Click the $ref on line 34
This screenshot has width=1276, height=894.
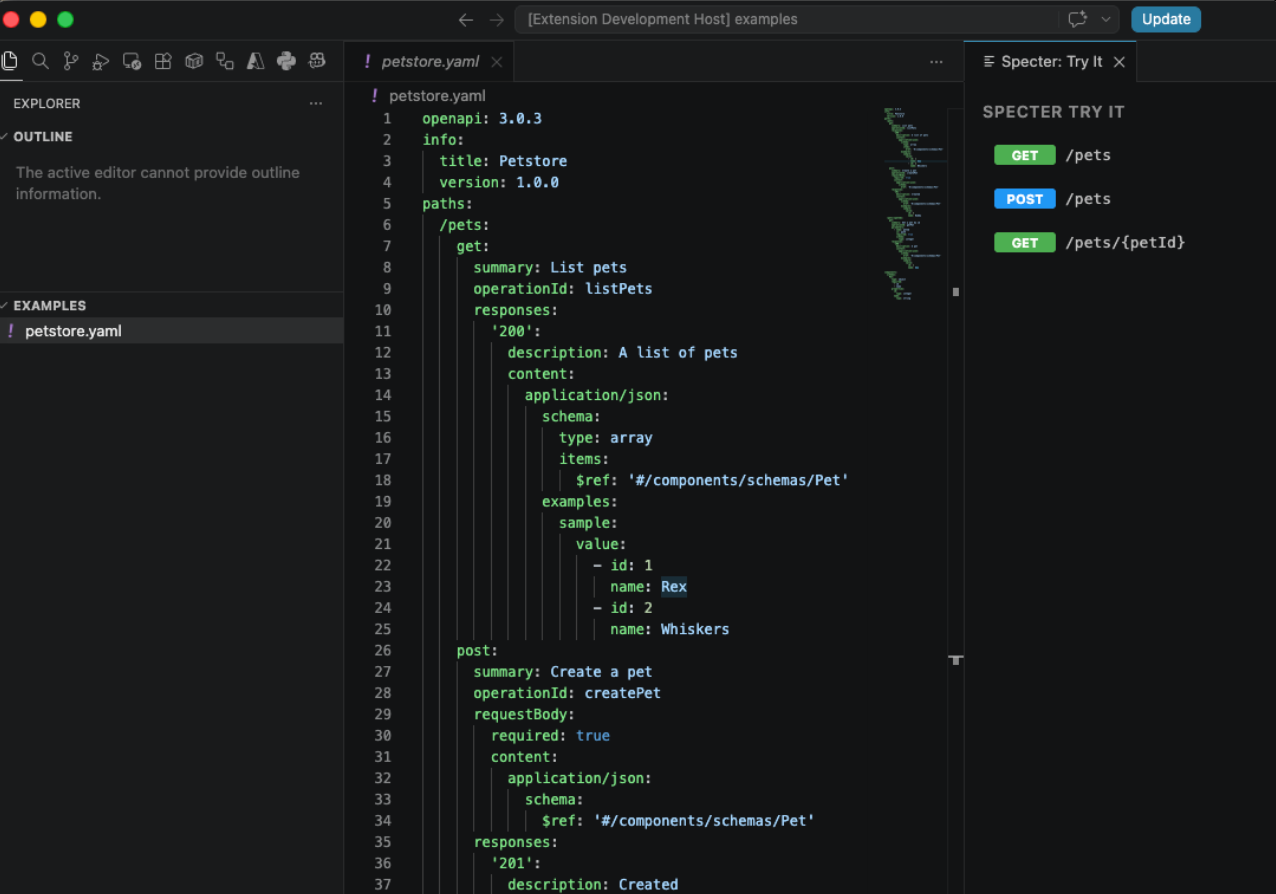point(678,821)
